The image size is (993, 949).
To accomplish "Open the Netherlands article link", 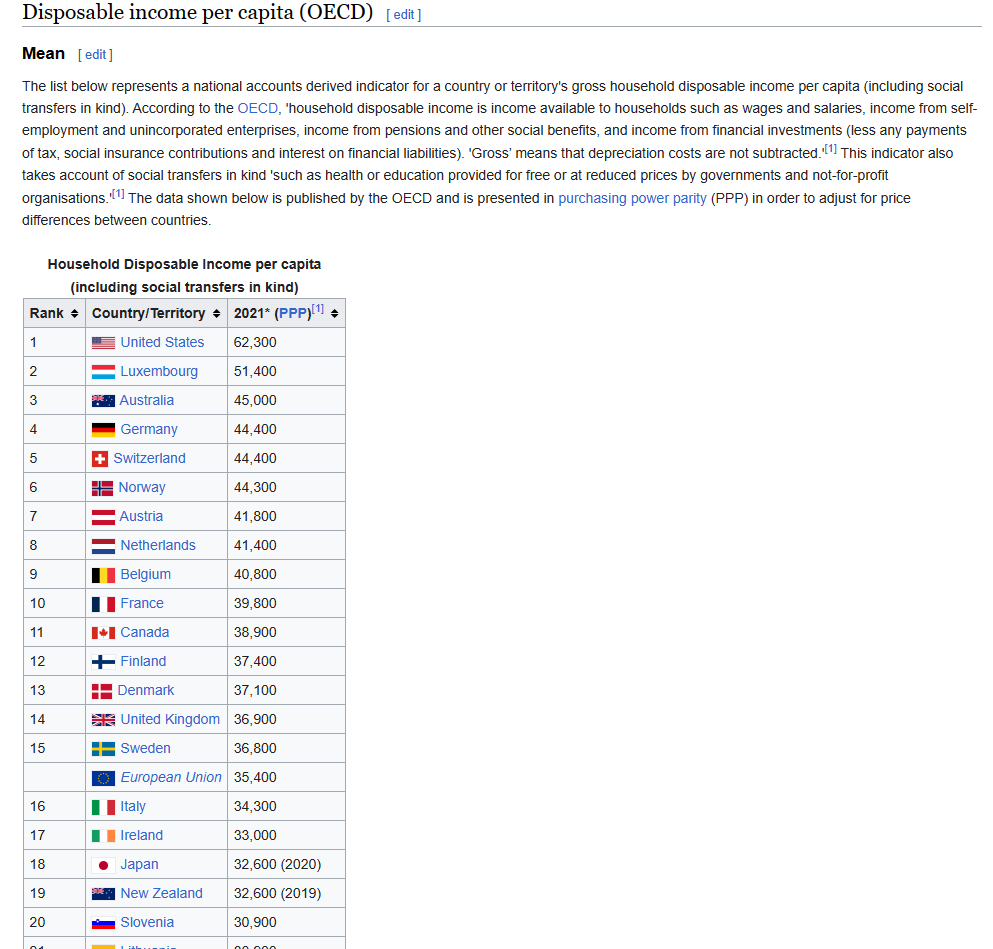I will coord(158,546).
